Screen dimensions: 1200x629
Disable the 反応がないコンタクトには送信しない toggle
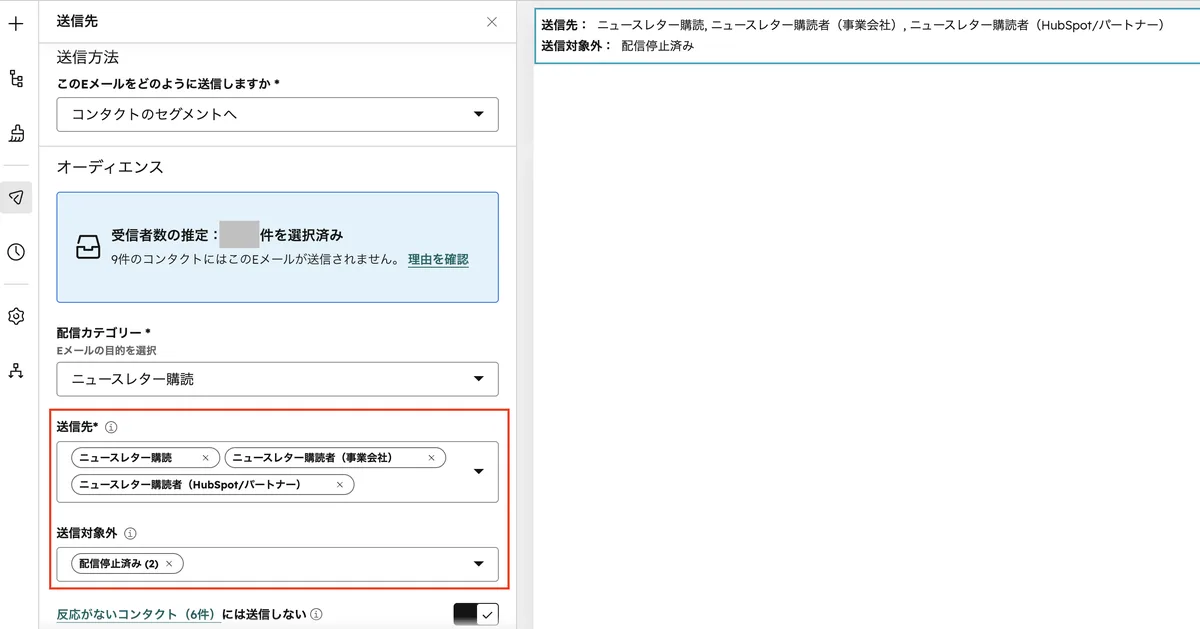click(475, 614)
